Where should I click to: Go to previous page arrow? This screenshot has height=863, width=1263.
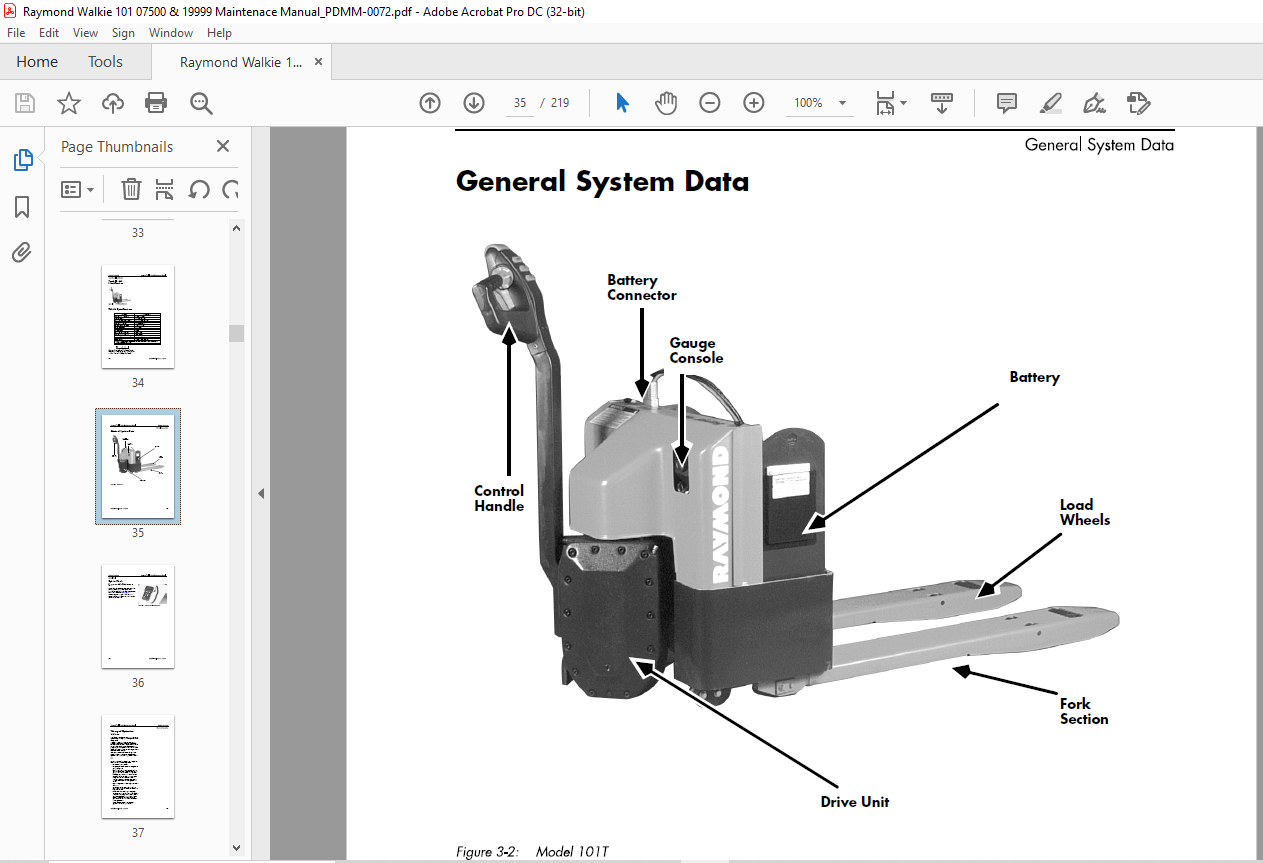tap(430, 103)
